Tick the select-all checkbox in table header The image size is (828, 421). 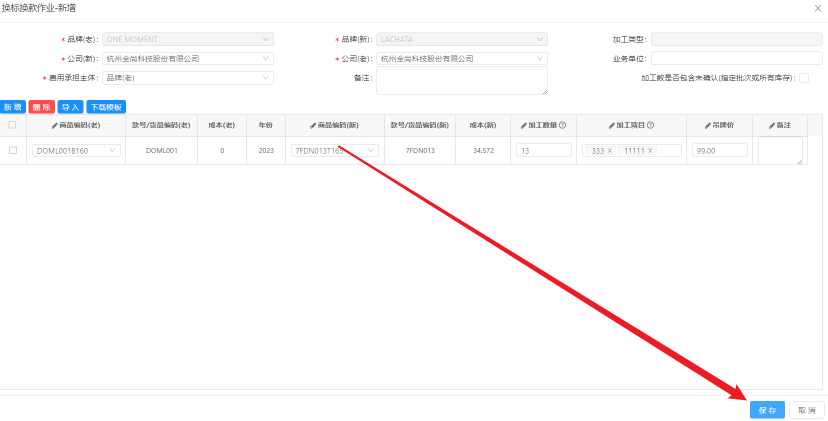12,125
